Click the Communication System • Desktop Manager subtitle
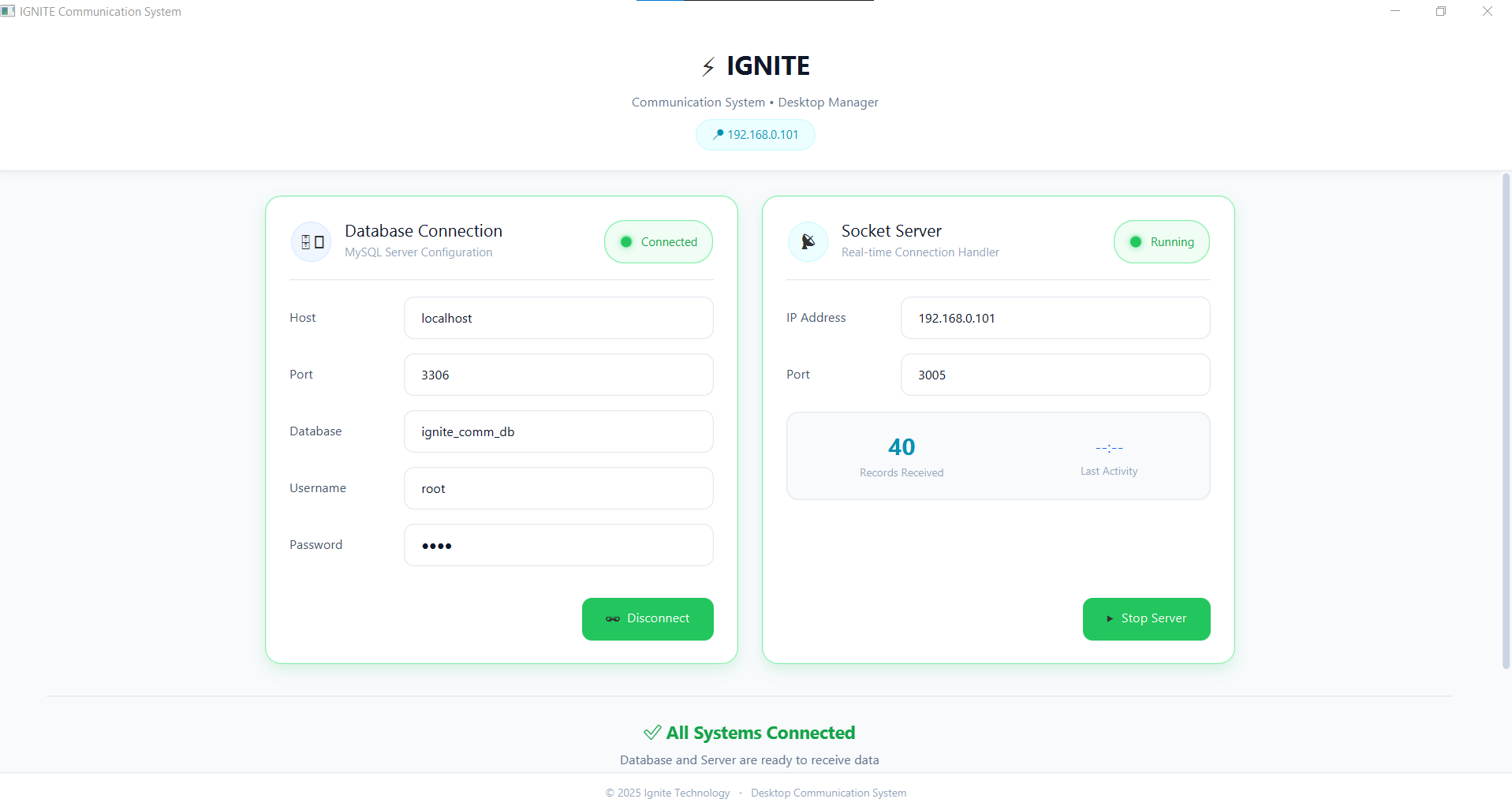Image resolution: width=1512 pixels, height=810 pixels. (x=755, y=103)
